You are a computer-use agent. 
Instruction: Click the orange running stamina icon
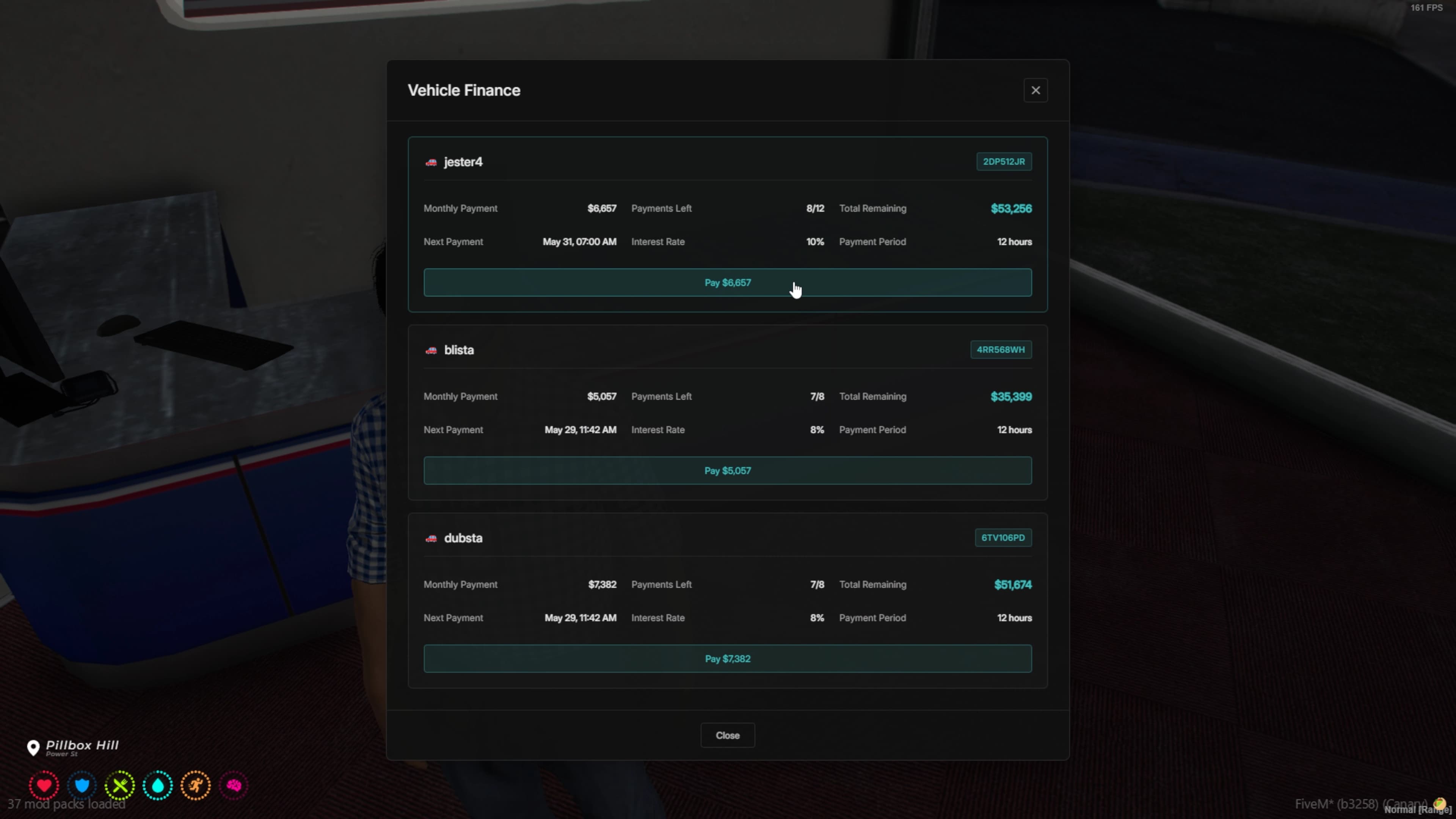point(196,785)
